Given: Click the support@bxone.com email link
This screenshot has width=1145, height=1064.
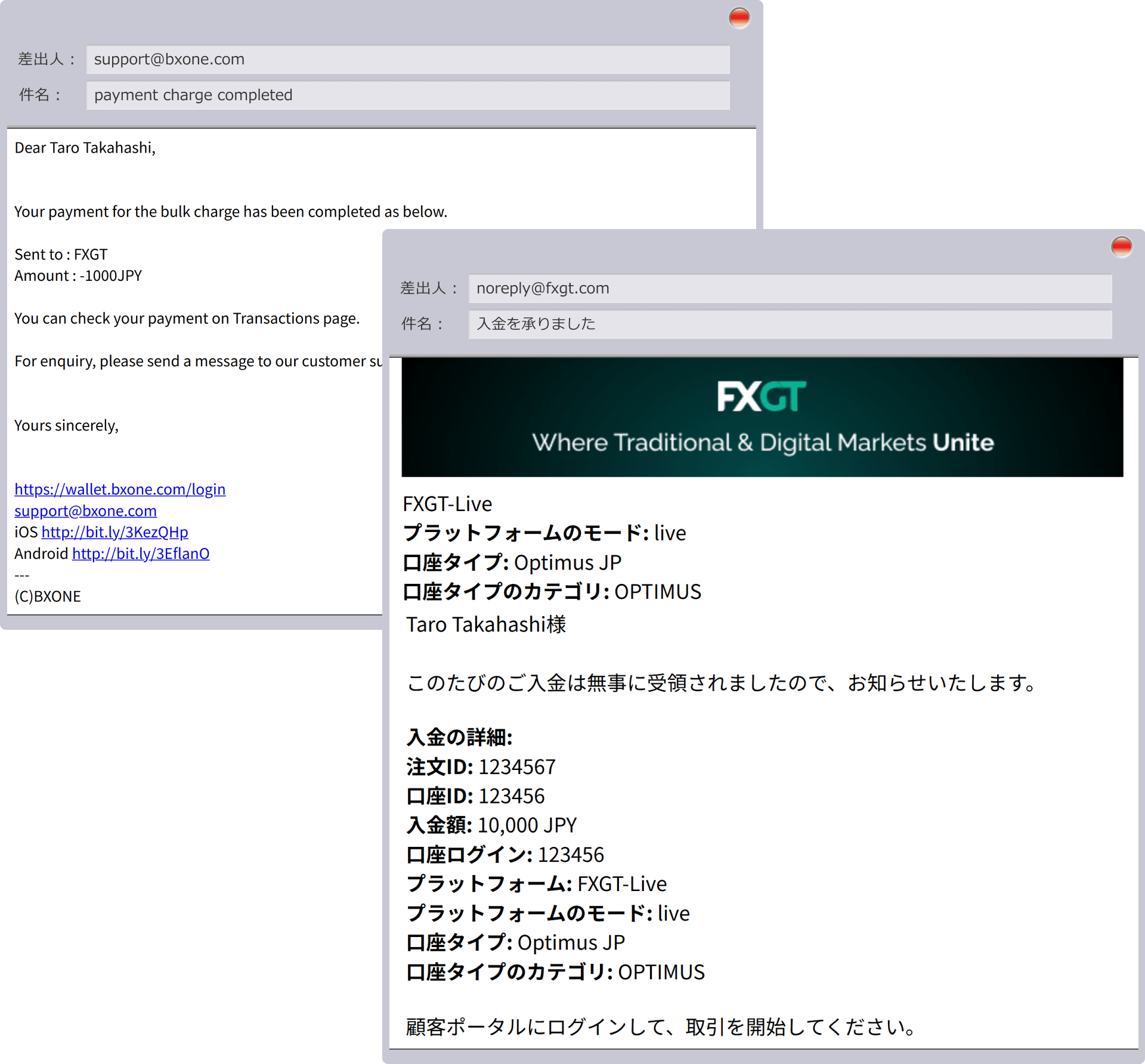Looking at the screenshot, I should pos(85,511).
